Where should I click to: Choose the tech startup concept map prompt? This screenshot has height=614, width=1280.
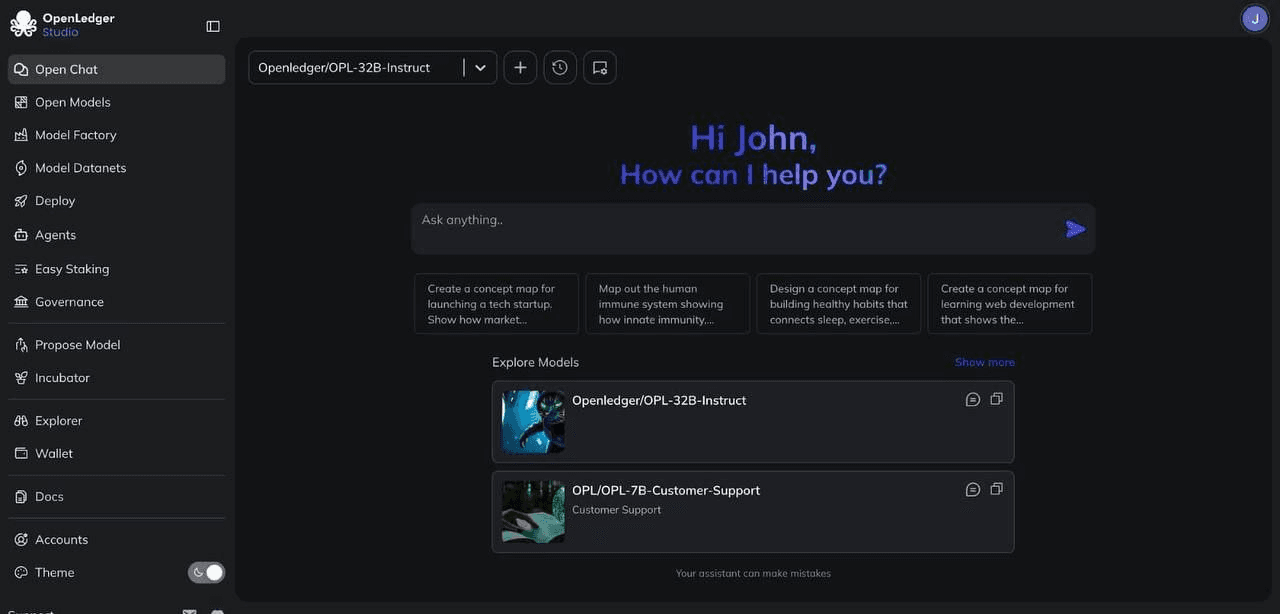pos(496,304)
